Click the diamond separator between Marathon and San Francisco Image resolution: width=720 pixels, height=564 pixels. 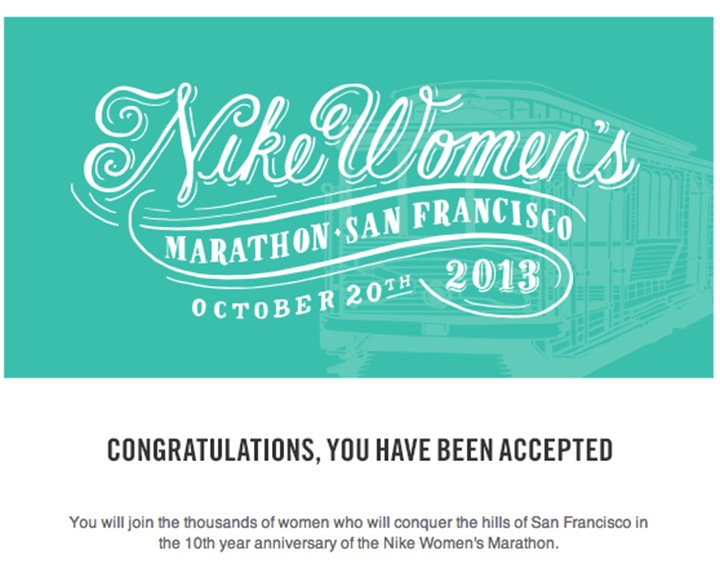coord(336,235)
